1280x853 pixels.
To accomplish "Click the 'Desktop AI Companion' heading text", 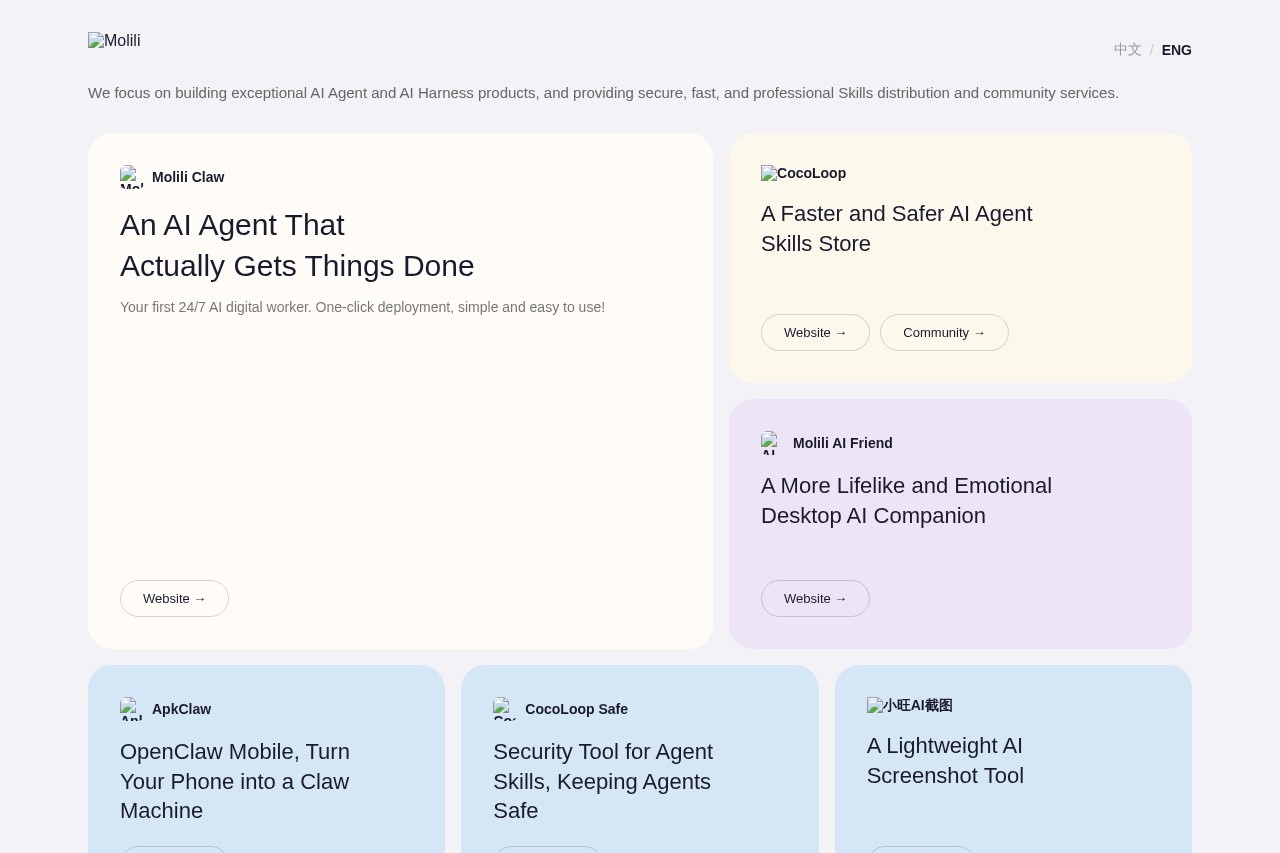I will tap(873, 516).
